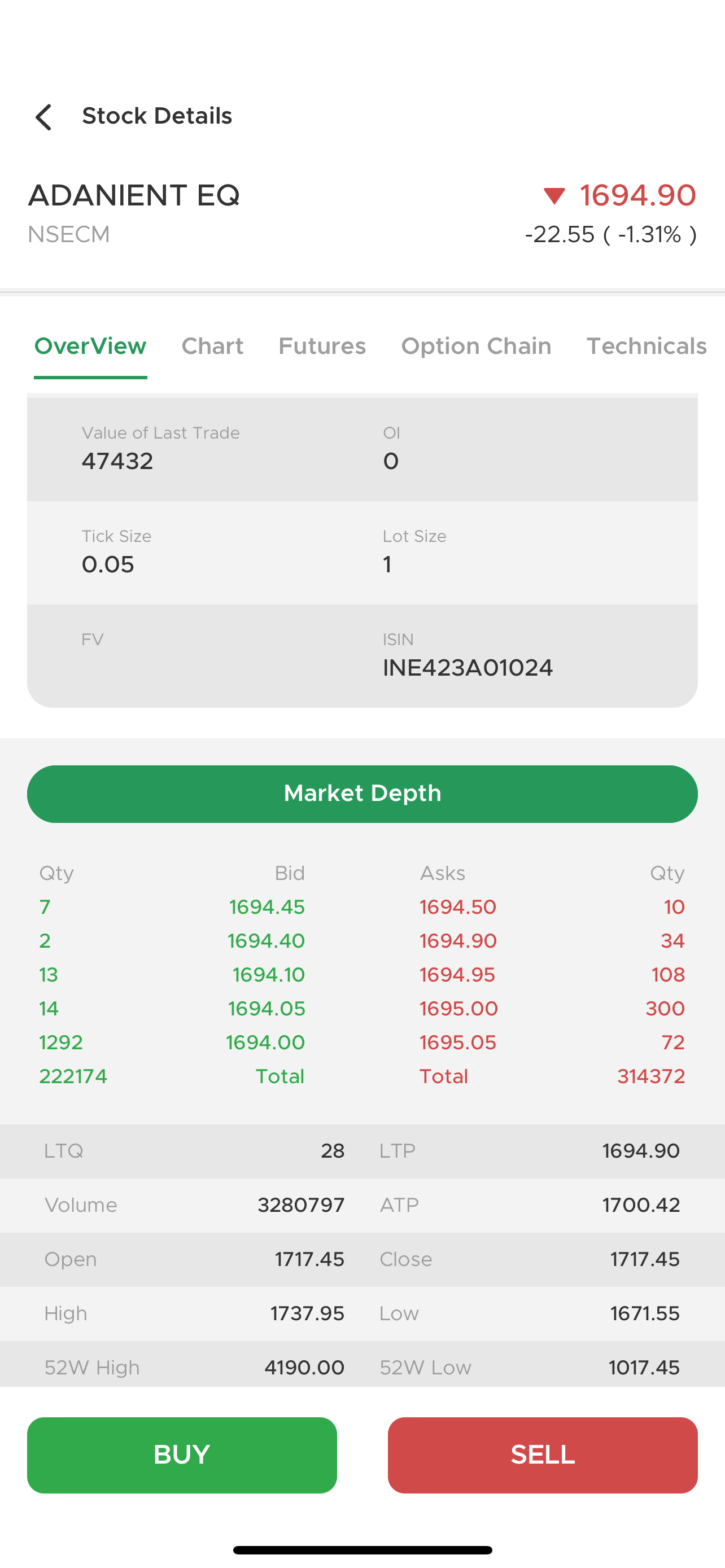
Task: Tap the OI value 0
Action: coord(391,461)
